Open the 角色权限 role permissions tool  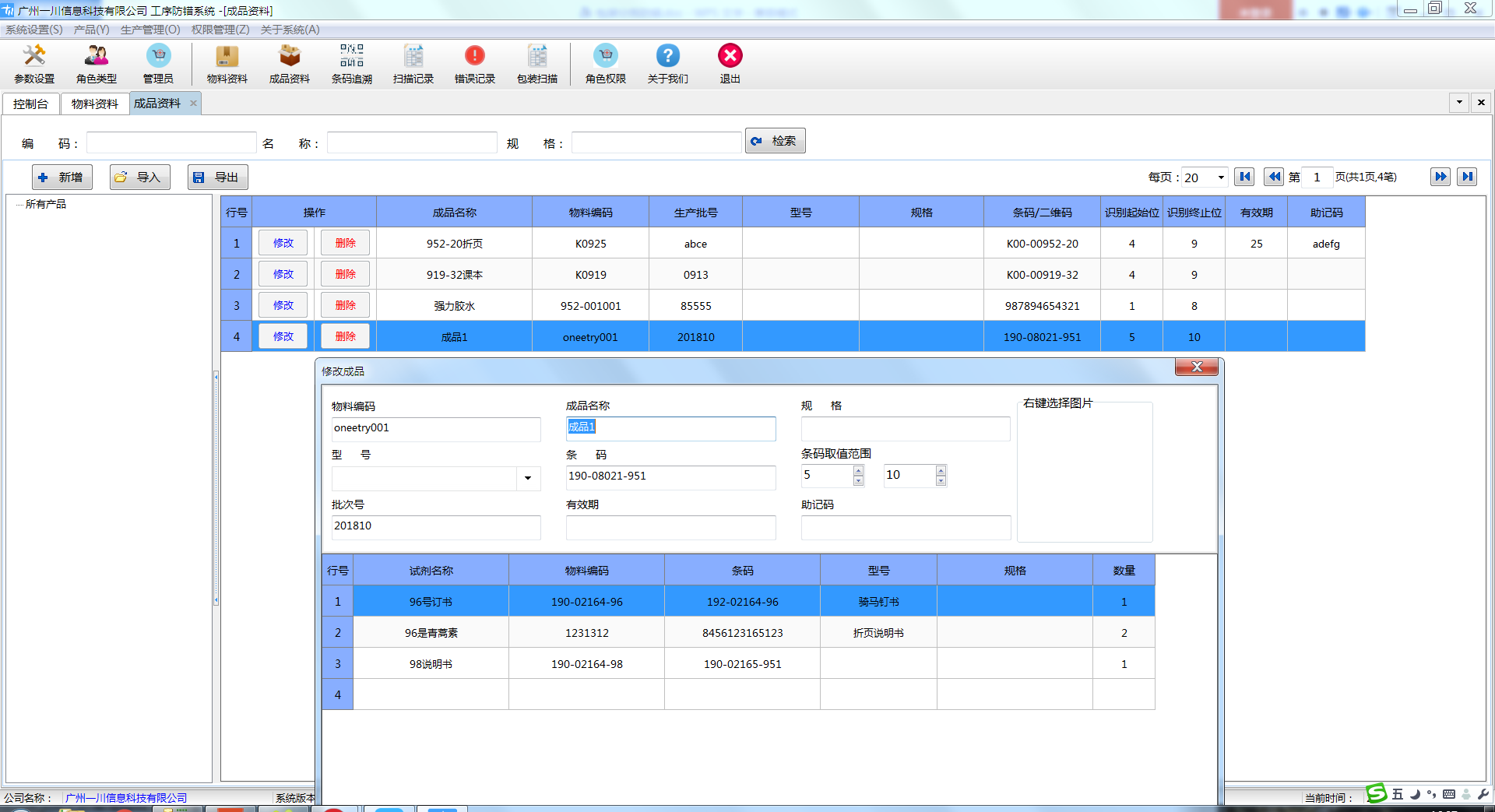606,64
